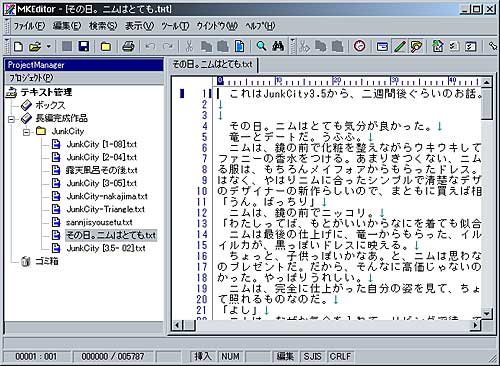Open the ウィンドウ(W) menu

pos(217,26)
